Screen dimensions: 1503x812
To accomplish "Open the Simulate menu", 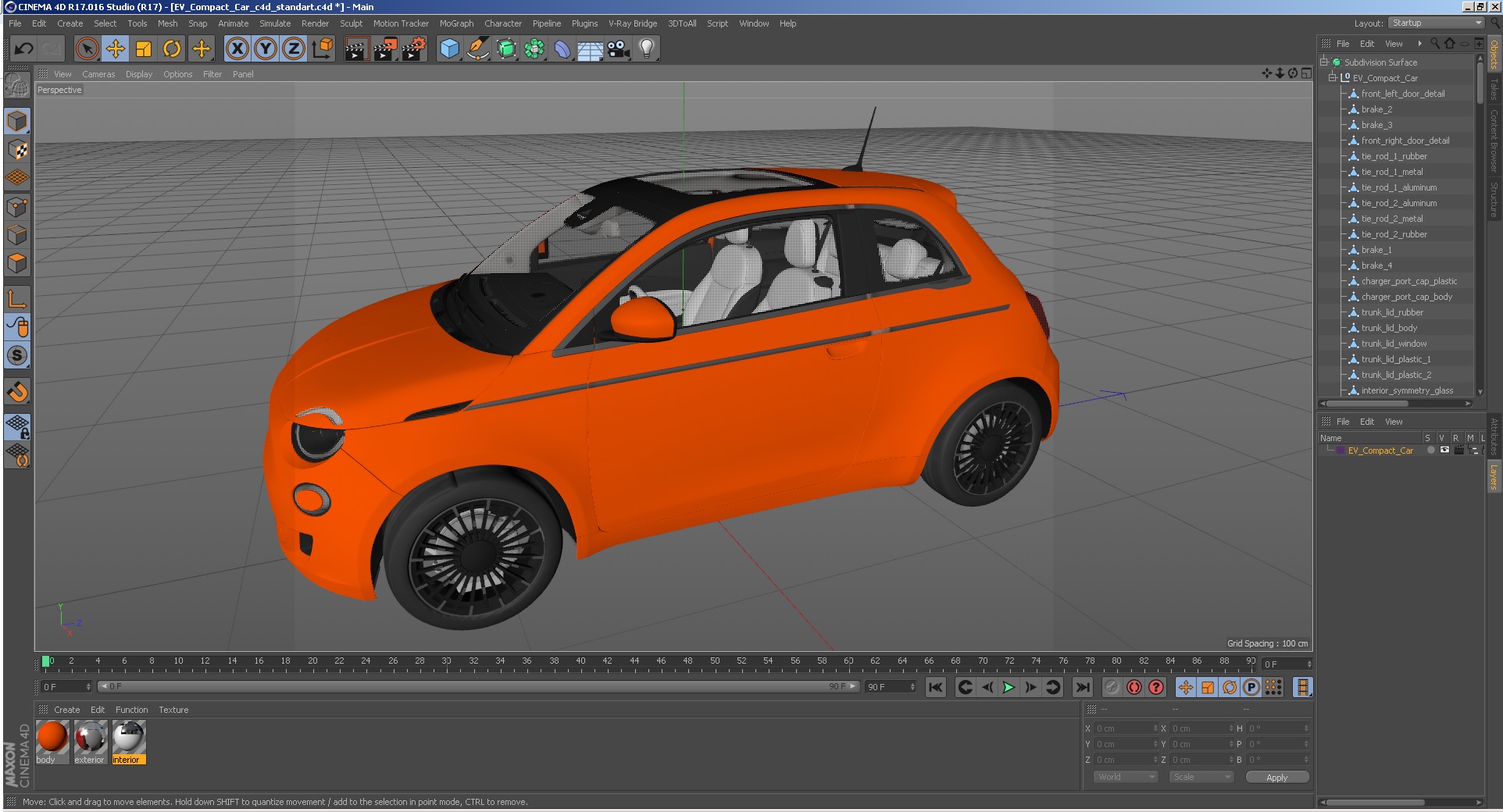I will click(x=275, y=23).
